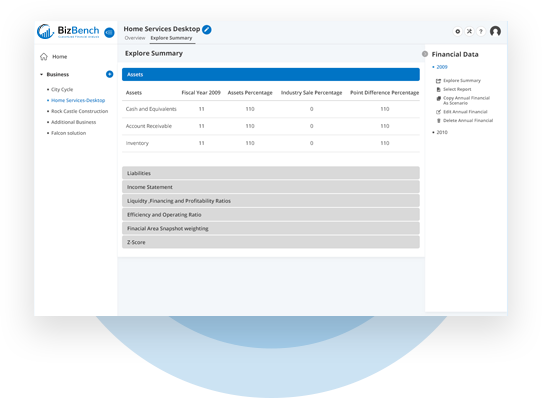Open Copy Annual Financial As Scenario link

coord(466,100)
